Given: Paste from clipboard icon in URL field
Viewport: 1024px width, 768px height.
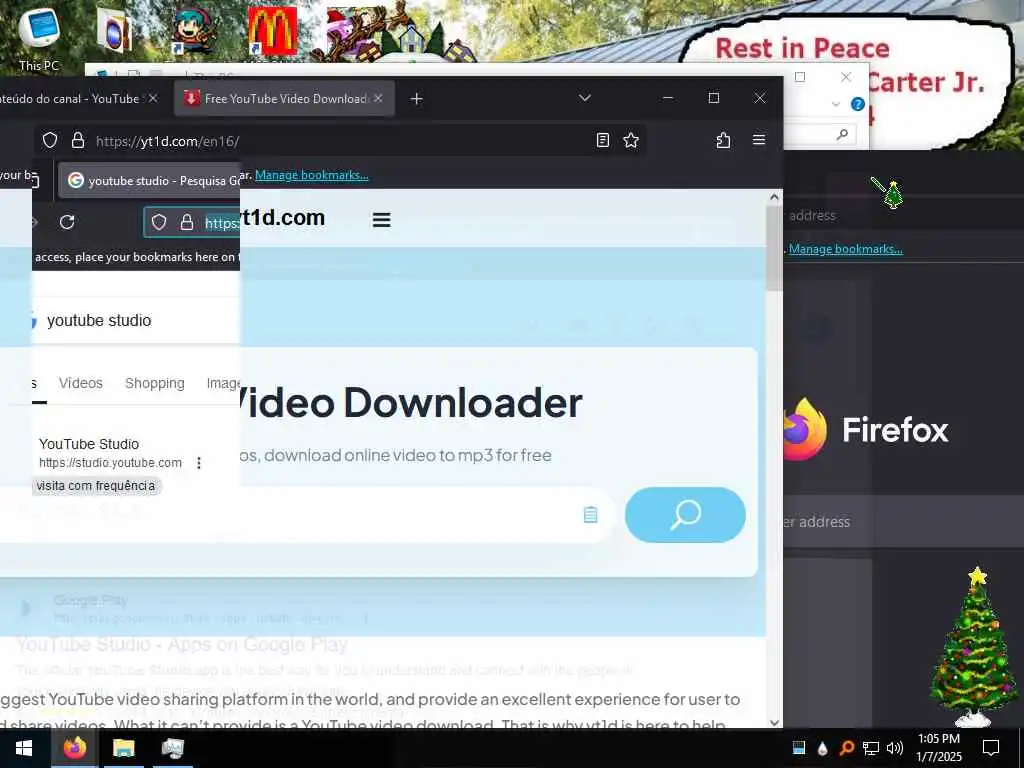Looking at the screenshot, I should [x=590, y=515].
